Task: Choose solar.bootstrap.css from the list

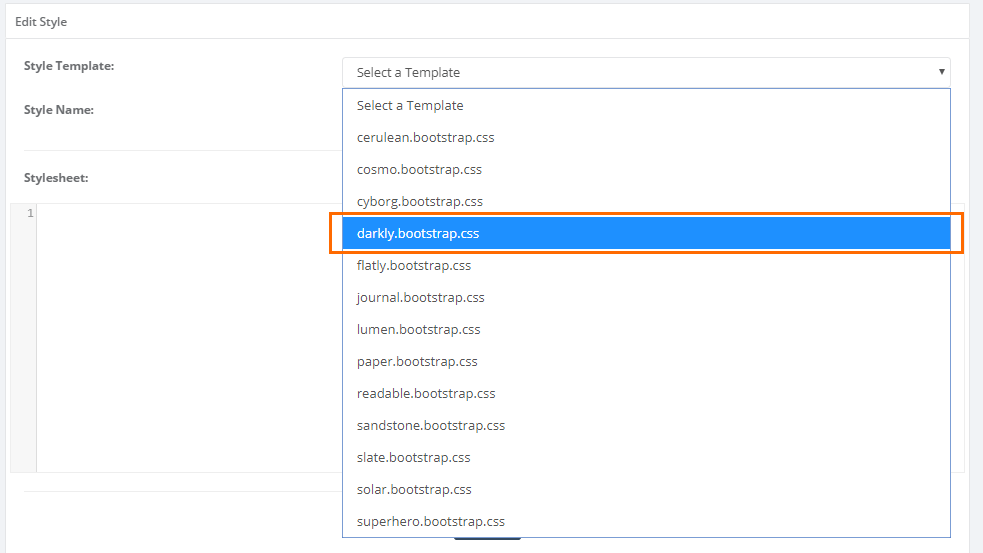Action: (414, 489)
